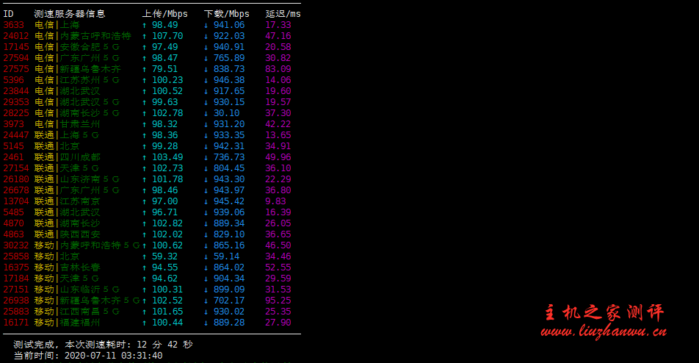Click latency value 36.10

tap(278, 168)
